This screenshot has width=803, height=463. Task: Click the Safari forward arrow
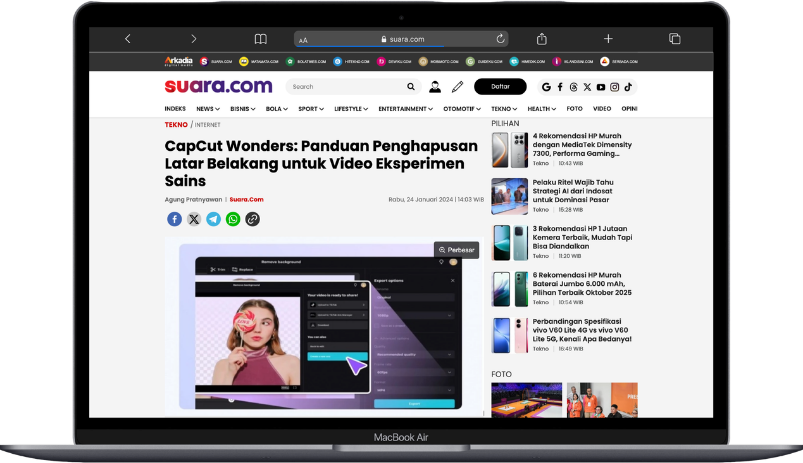193,39
